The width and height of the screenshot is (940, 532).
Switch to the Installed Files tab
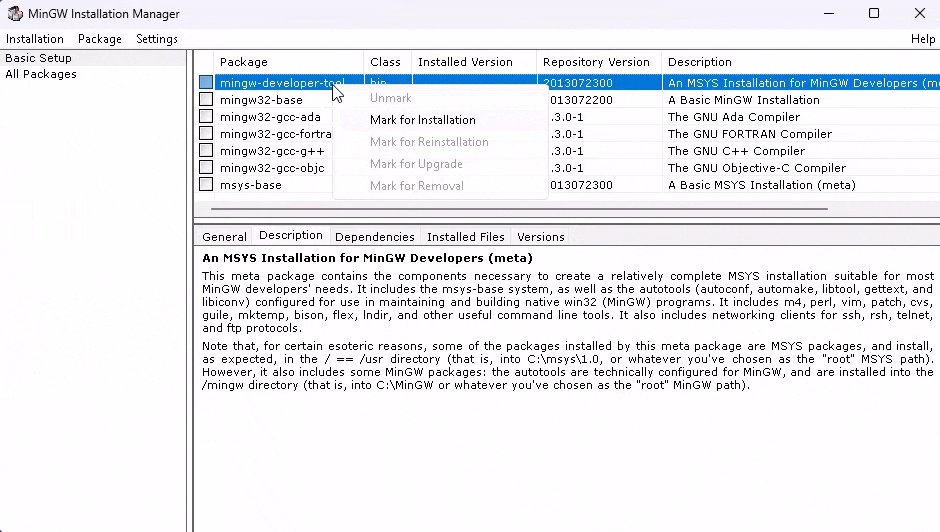(466, 237)
